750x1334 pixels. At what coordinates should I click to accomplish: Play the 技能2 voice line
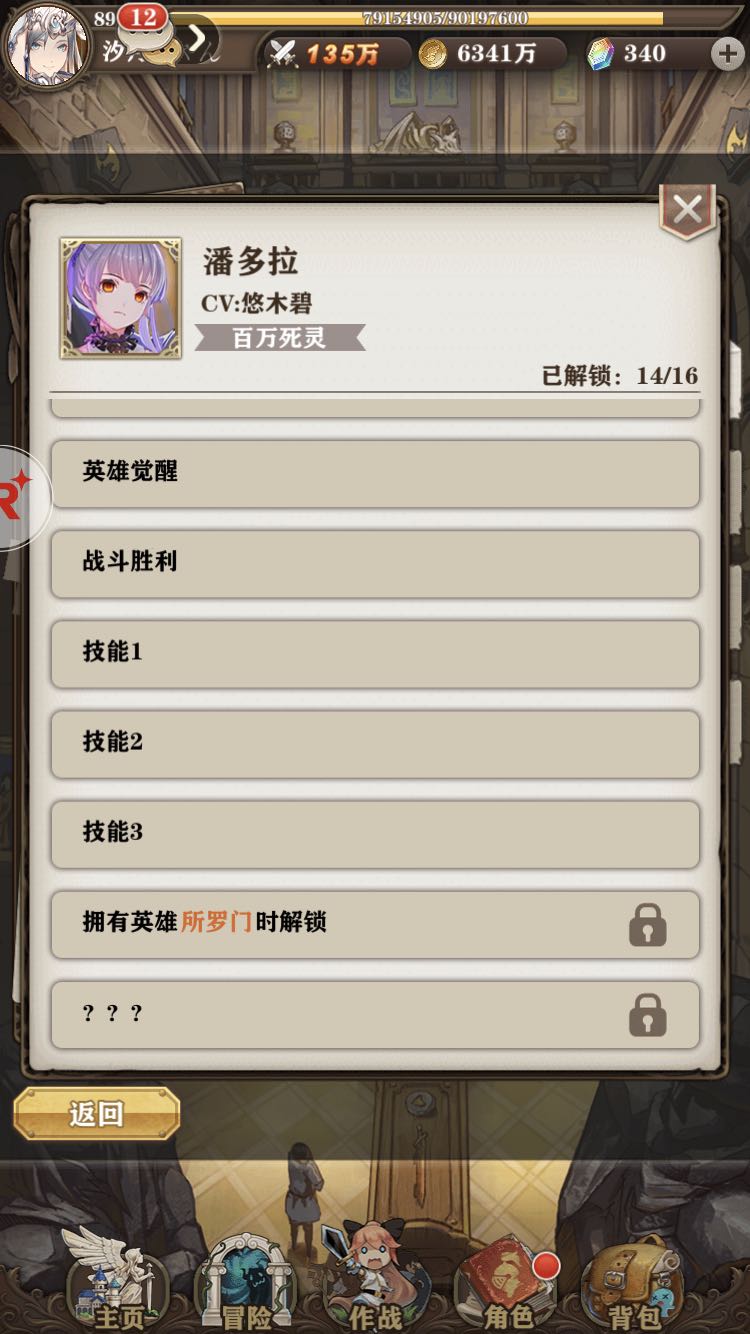[375, 743]
